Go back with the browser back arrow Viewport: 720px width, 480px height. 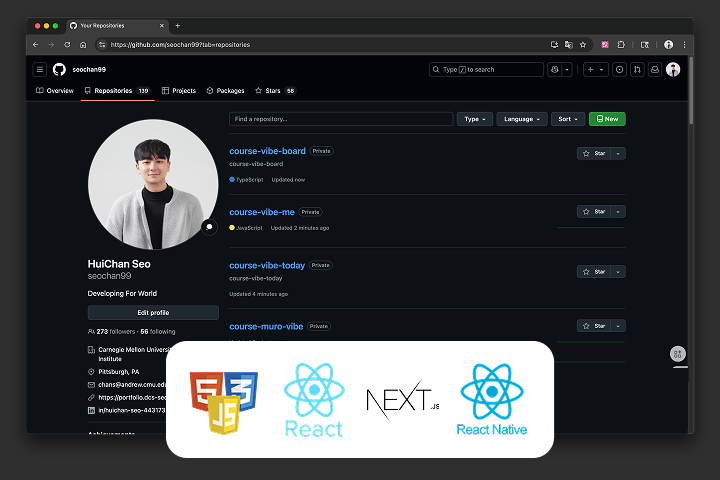coord(35,45)
